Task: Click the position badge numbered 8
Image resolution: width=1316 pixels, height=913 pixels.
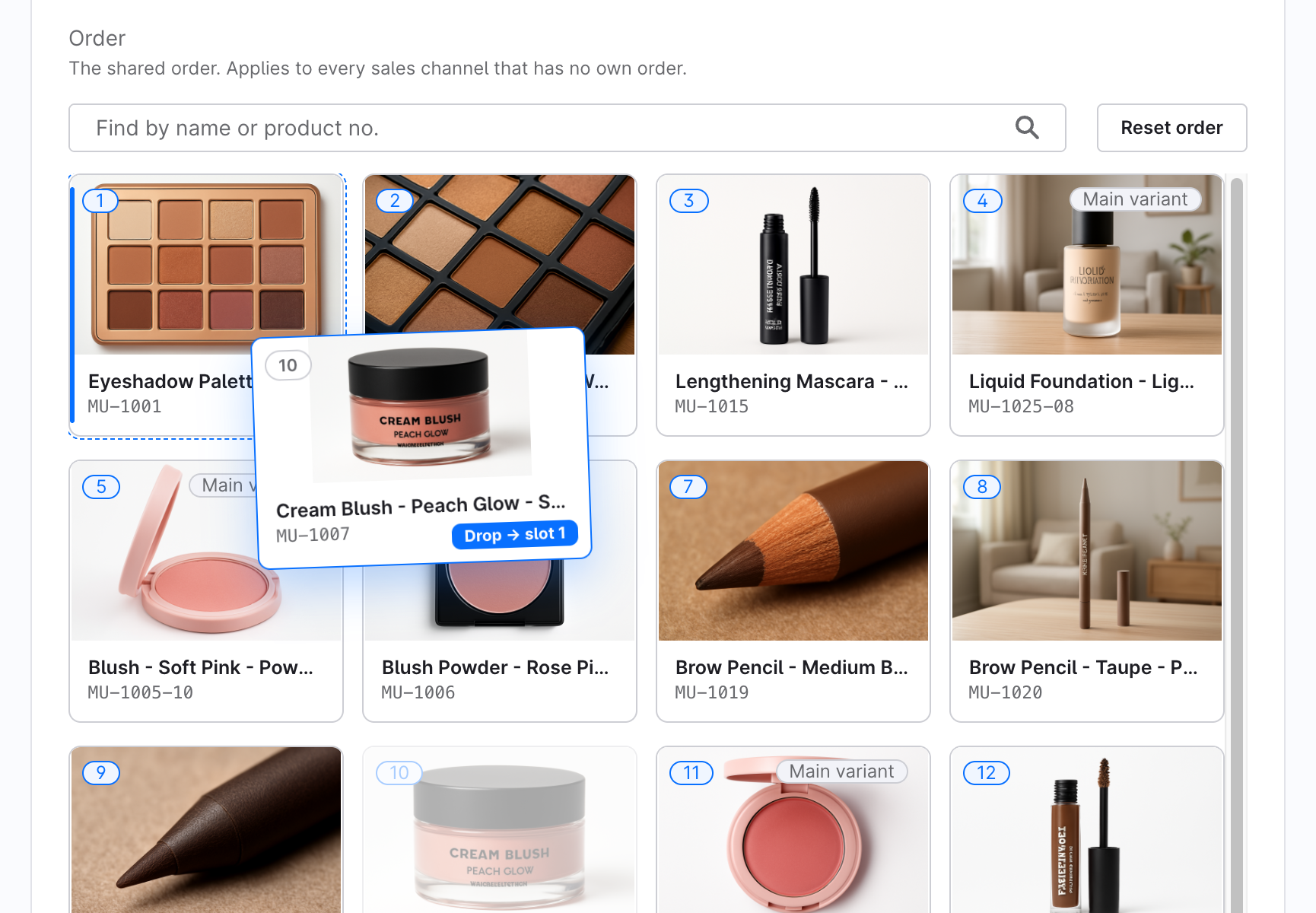Action: 982,487
